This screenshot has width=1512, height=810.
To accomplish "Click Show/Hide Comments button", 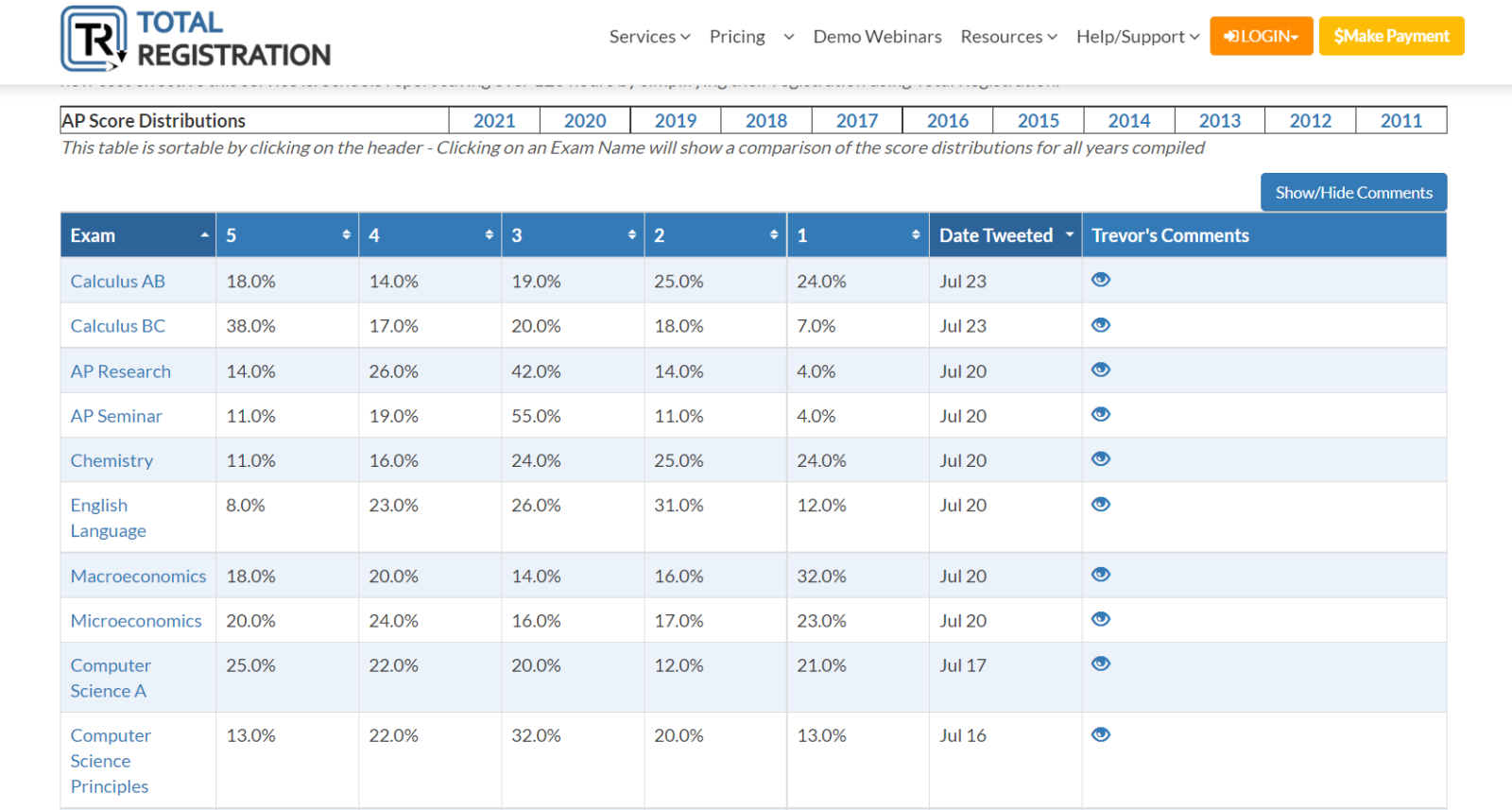I will coord(1353,193).
